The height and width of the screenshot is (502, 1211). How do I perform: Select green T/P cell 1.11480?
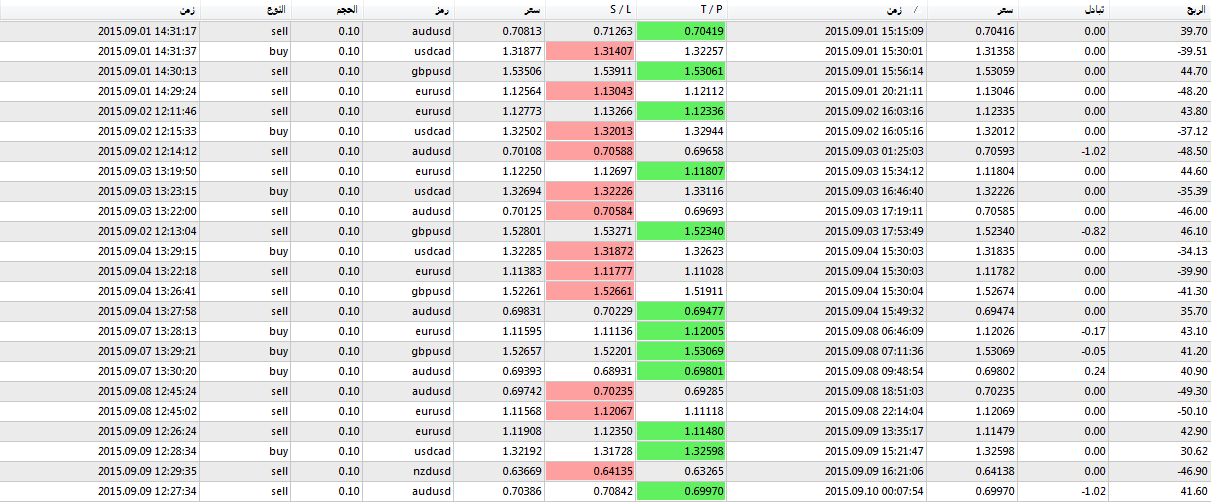(681, 431)
